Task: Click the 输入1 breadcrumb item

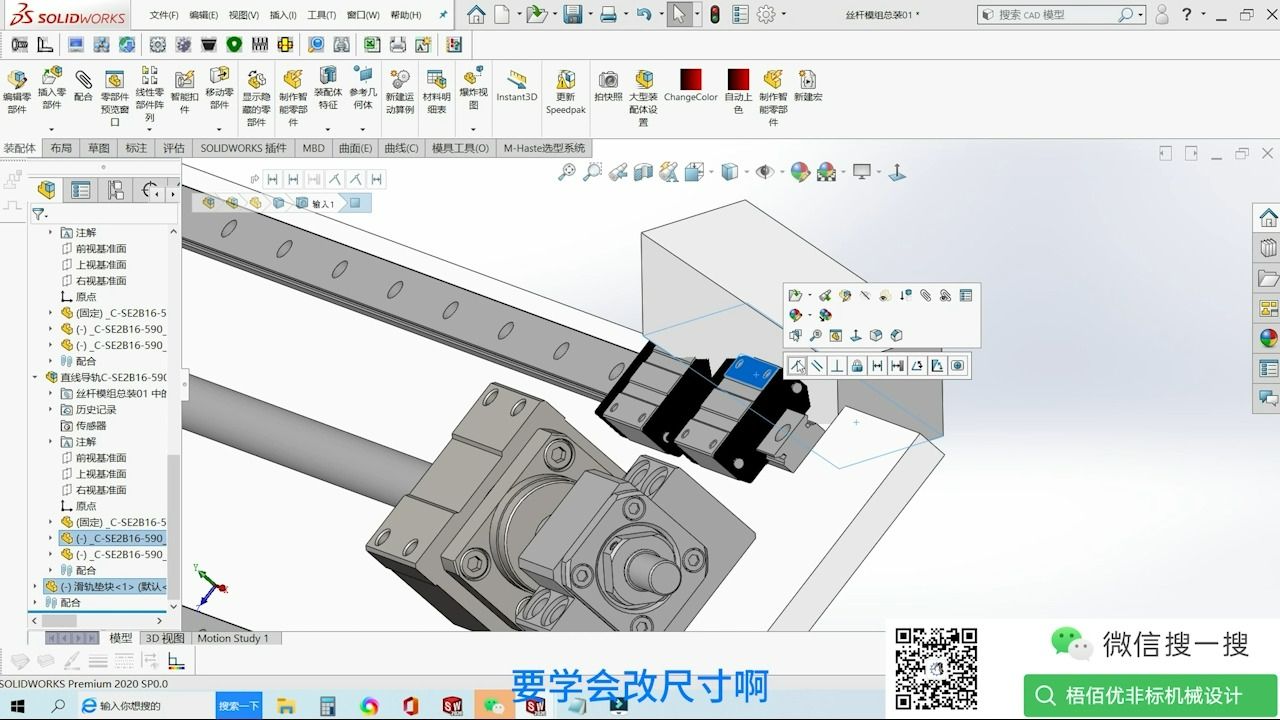Action: point(315,203)
